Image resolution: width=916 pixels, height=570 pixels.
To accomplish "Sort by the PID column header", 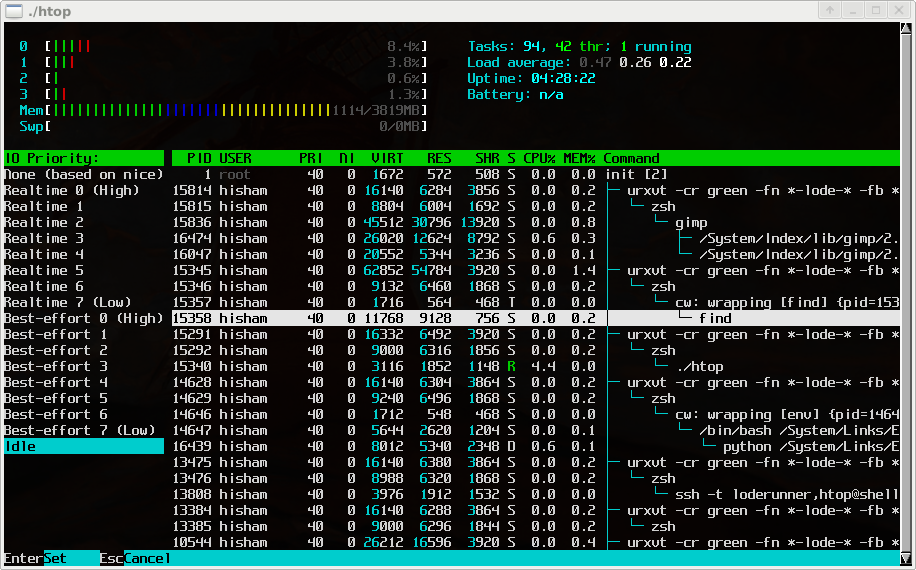I will [x=198, y=158].
